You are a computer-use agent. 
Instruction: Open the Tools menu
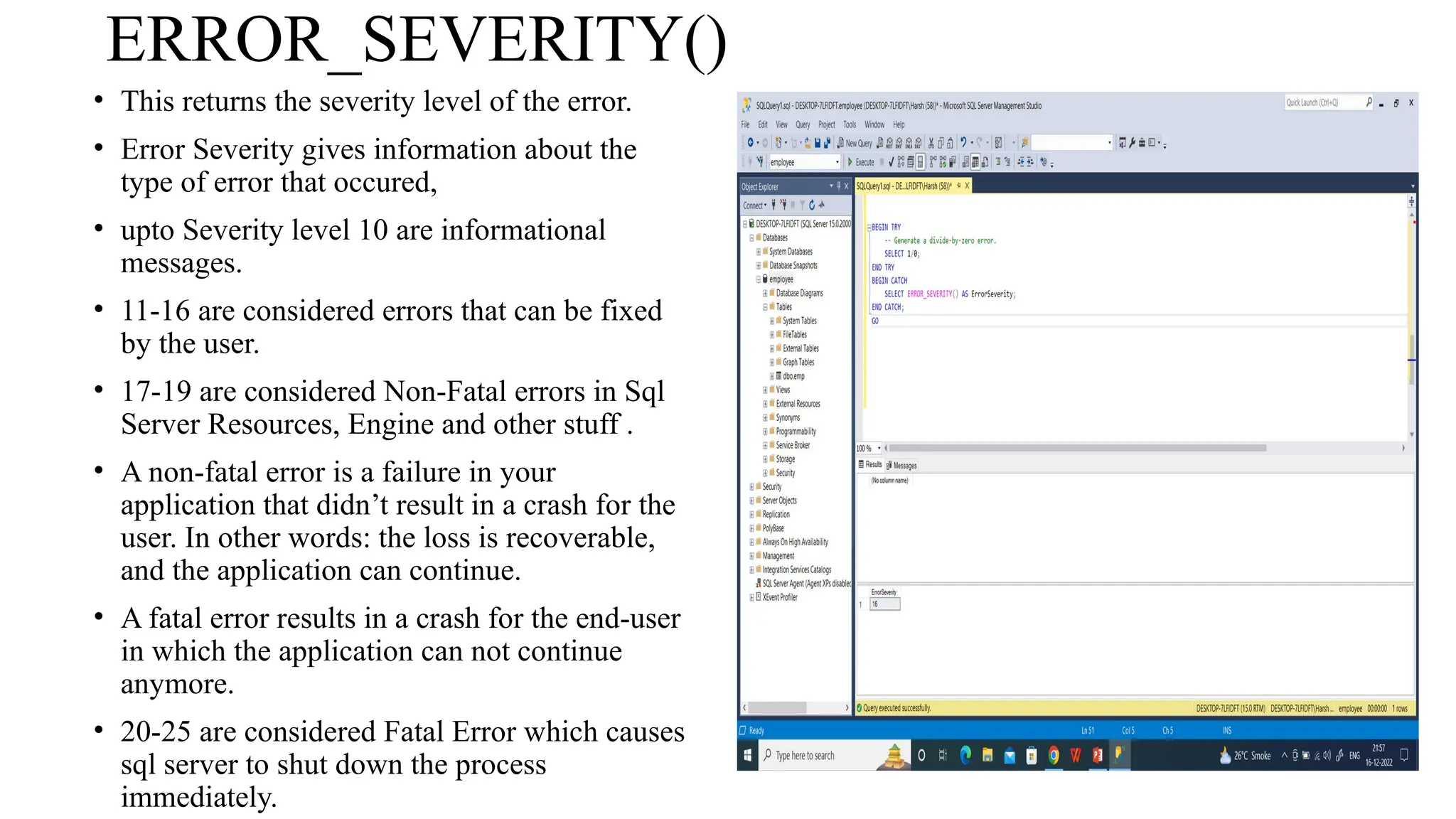pyautogui.click(x=850, y=124)
